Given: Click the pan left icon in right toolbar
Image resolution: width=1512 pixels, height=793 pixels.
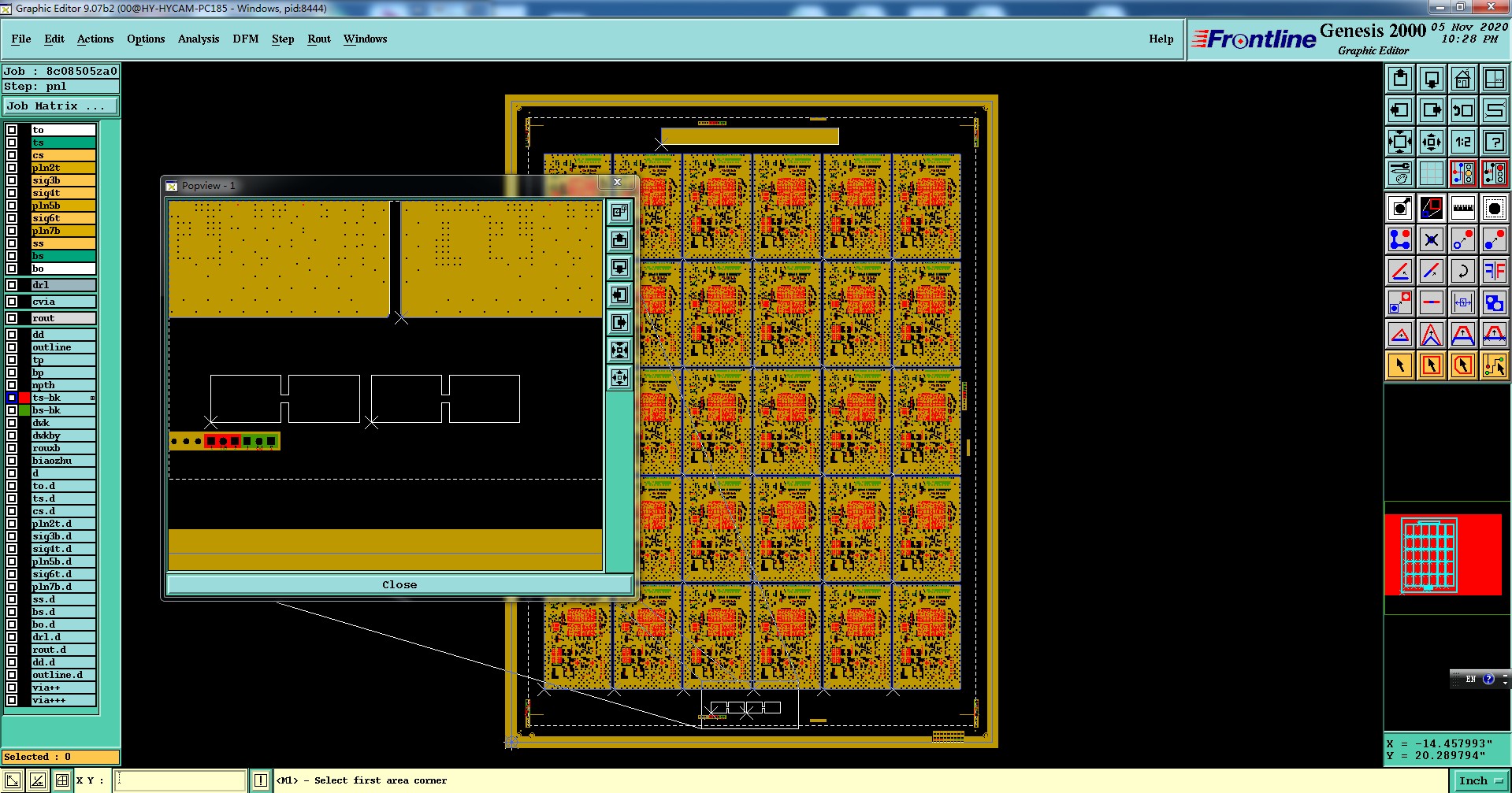Looking at the screenshot, I should [1400, 110].
